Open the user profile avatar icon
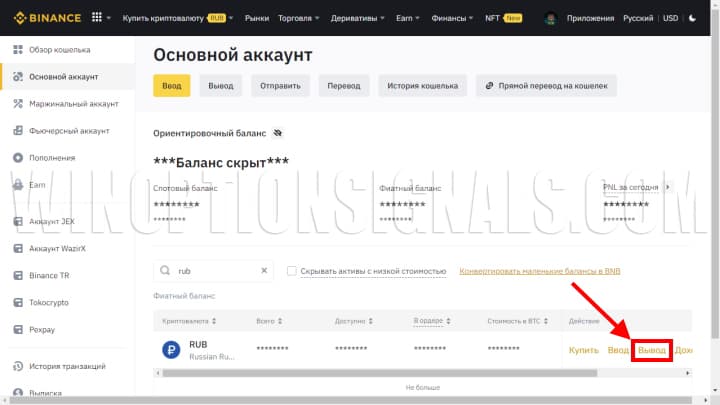This screenshot has height=405, width=720. (550, 18)
